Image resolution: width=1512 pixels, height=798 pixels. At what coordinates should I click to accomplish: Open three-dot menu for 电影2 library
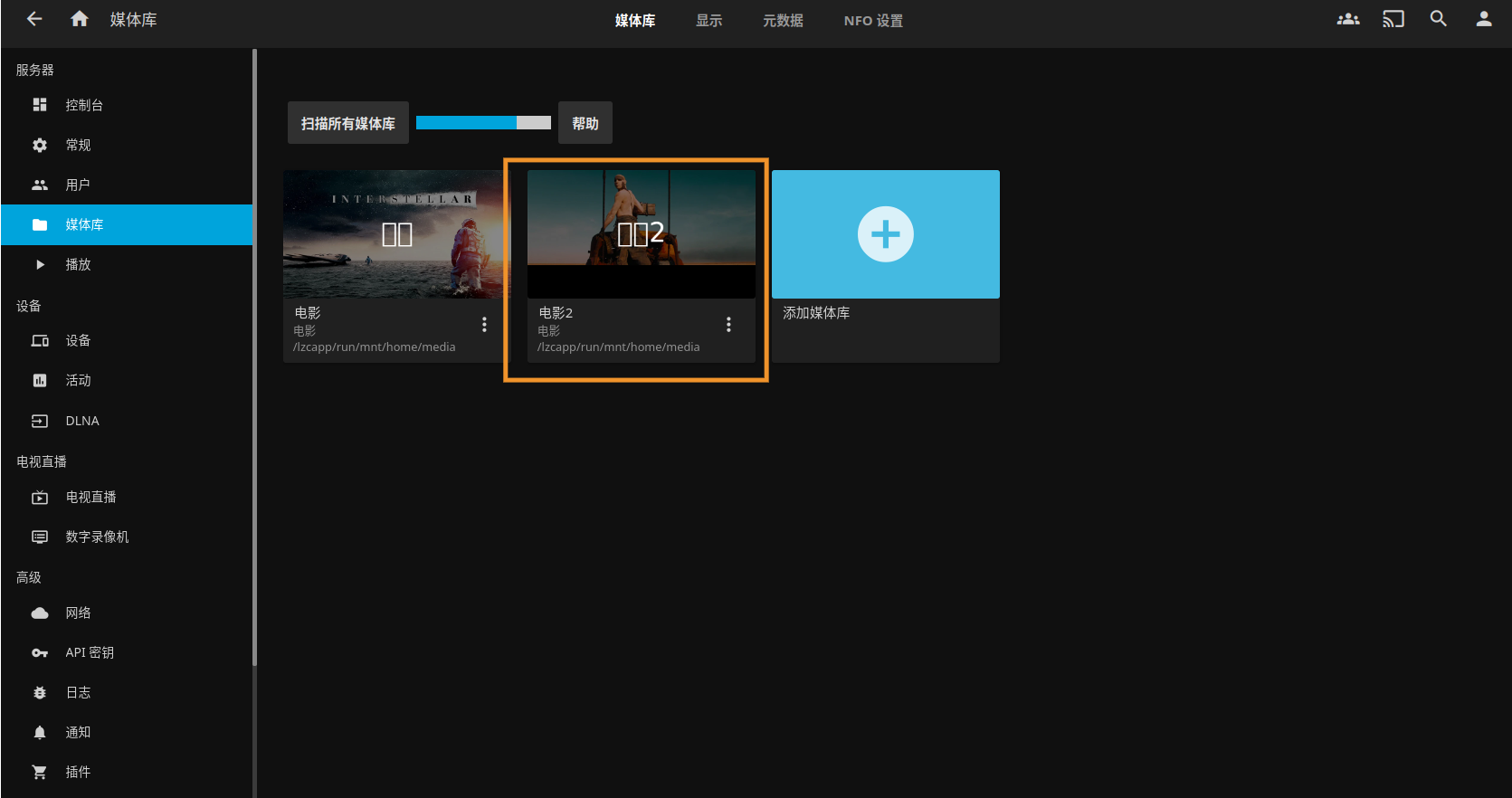pos(728,325)
